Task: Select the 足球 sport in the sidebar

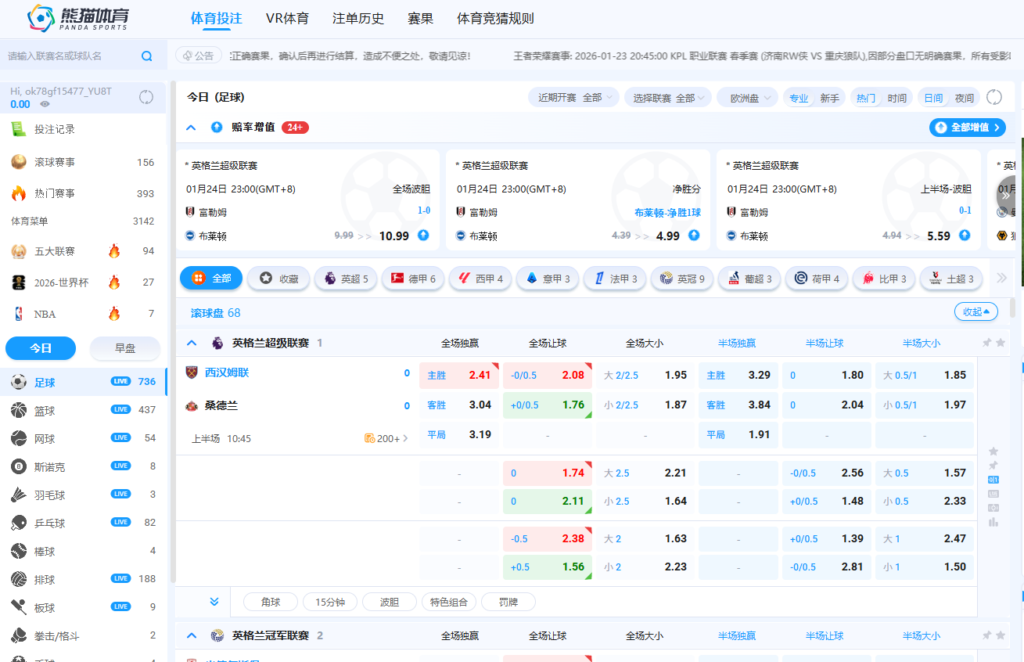Action: (x=45, y=382)
